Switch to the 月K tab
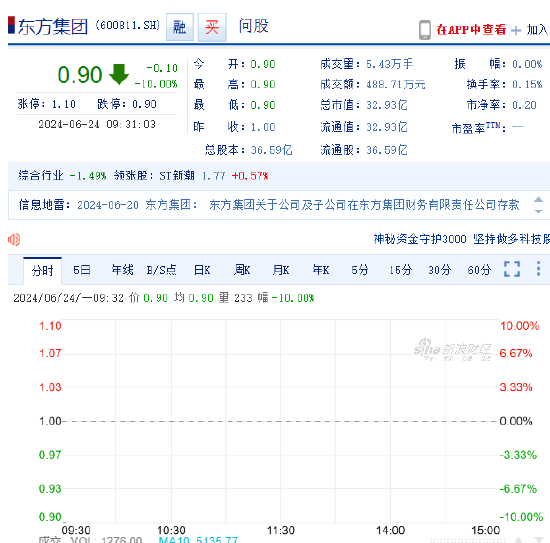 point(281,270)
